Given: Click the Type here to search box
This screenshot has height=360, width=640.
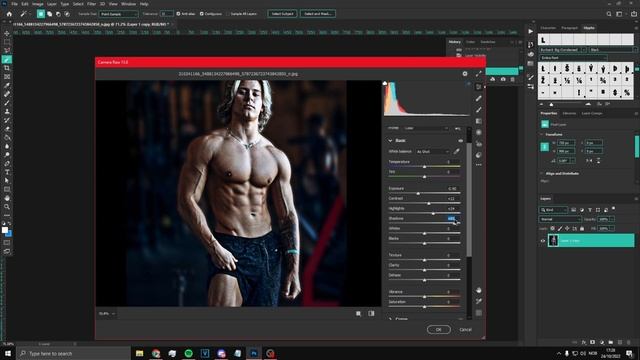Looking at the screenshot, I should [73, 353].
